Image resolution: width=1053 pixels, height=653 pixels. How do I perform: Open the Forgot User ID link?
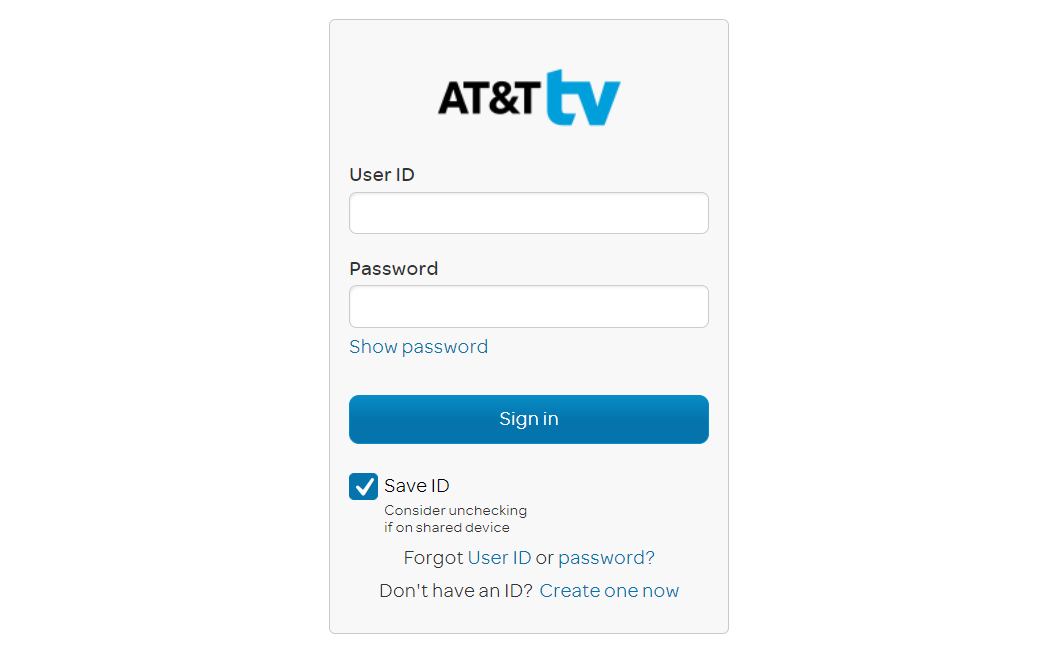pyautogui.click(x=499, y=558)
